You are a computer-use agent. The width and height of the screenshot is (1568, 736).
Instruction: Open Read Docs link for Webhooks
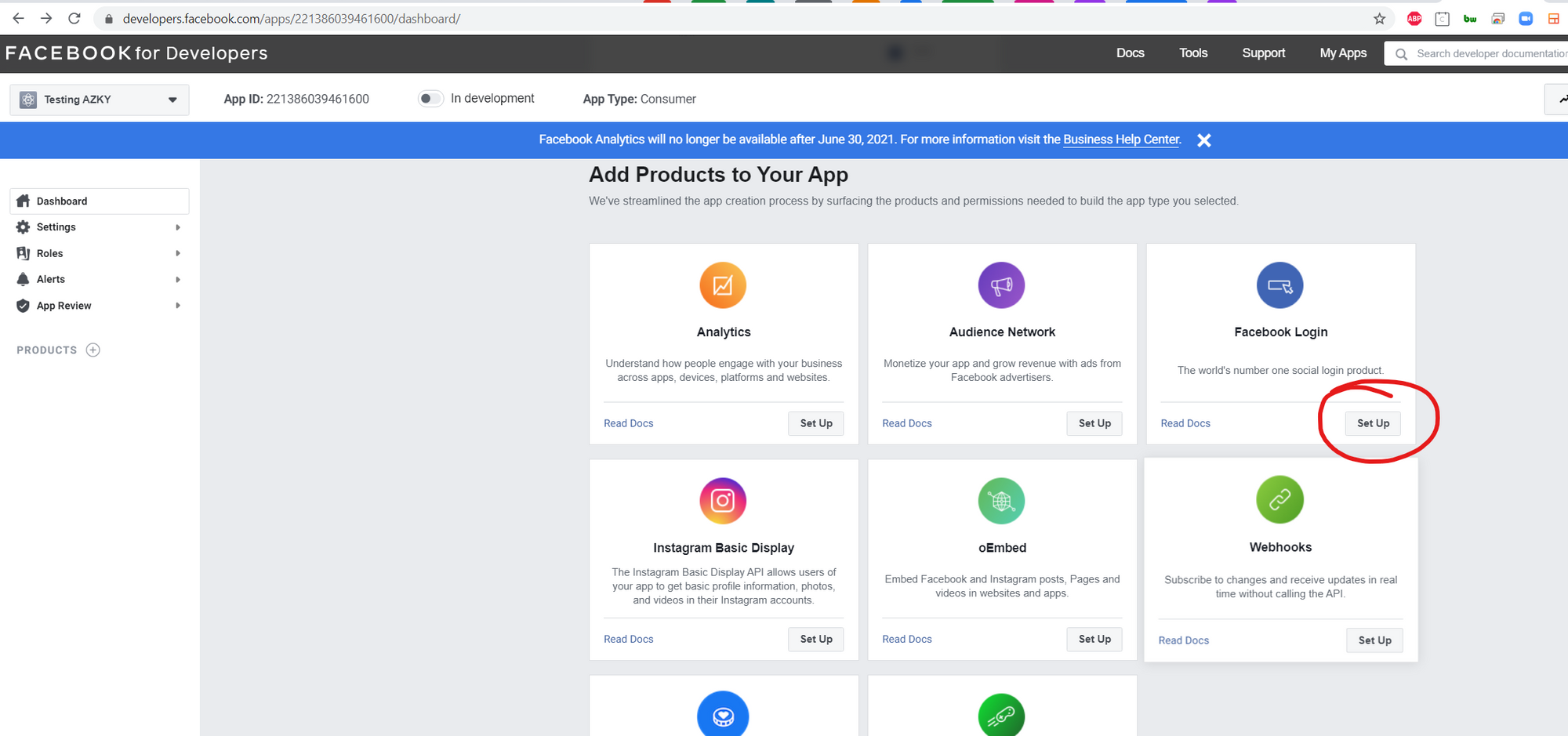1183,640
